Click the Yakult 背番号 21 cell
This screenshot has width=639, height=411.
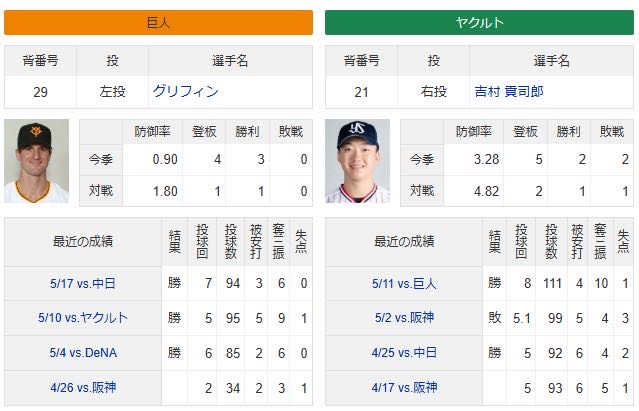361,92
